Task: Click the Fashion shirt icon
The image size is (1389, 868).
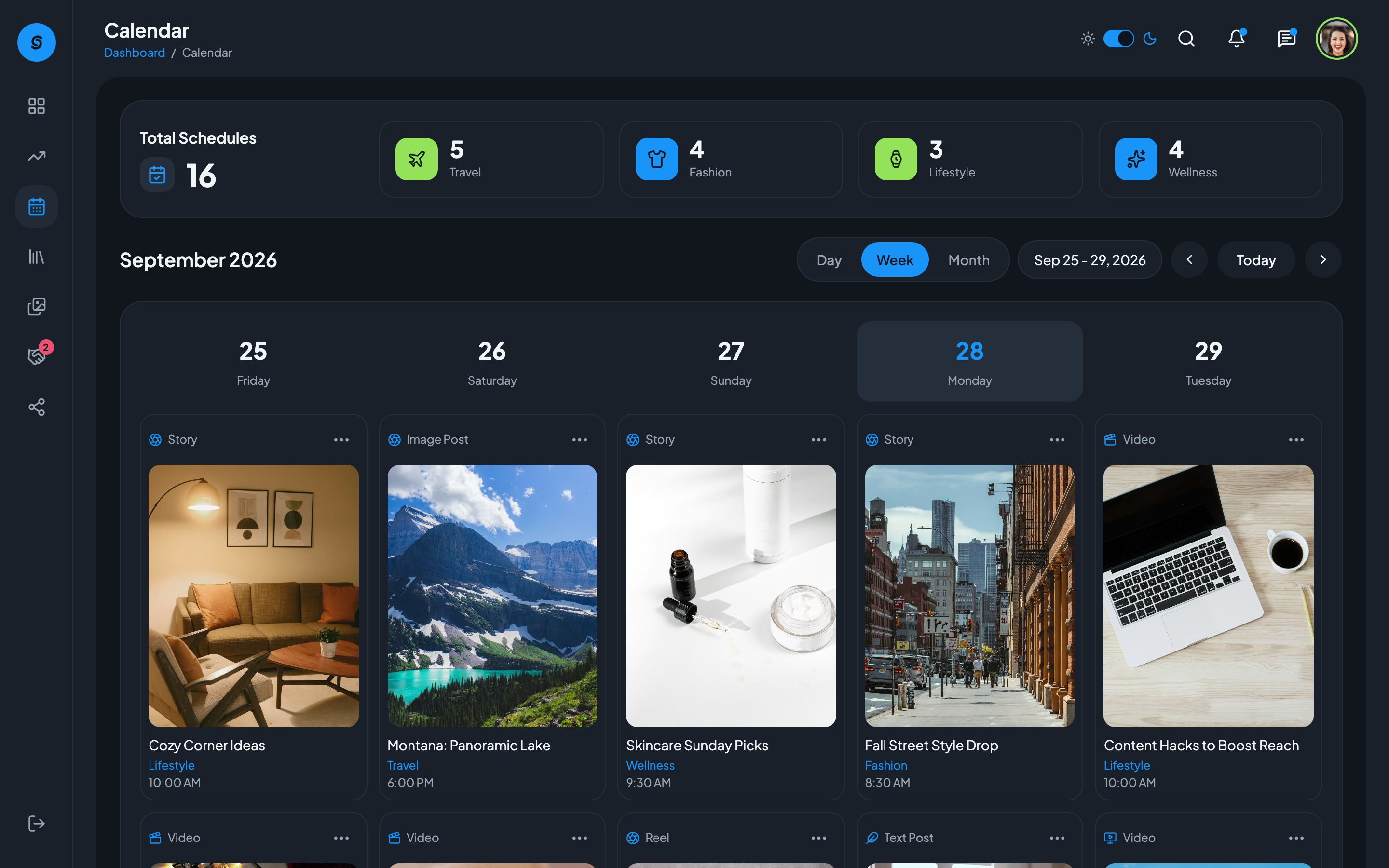Action: click(656, 159)
